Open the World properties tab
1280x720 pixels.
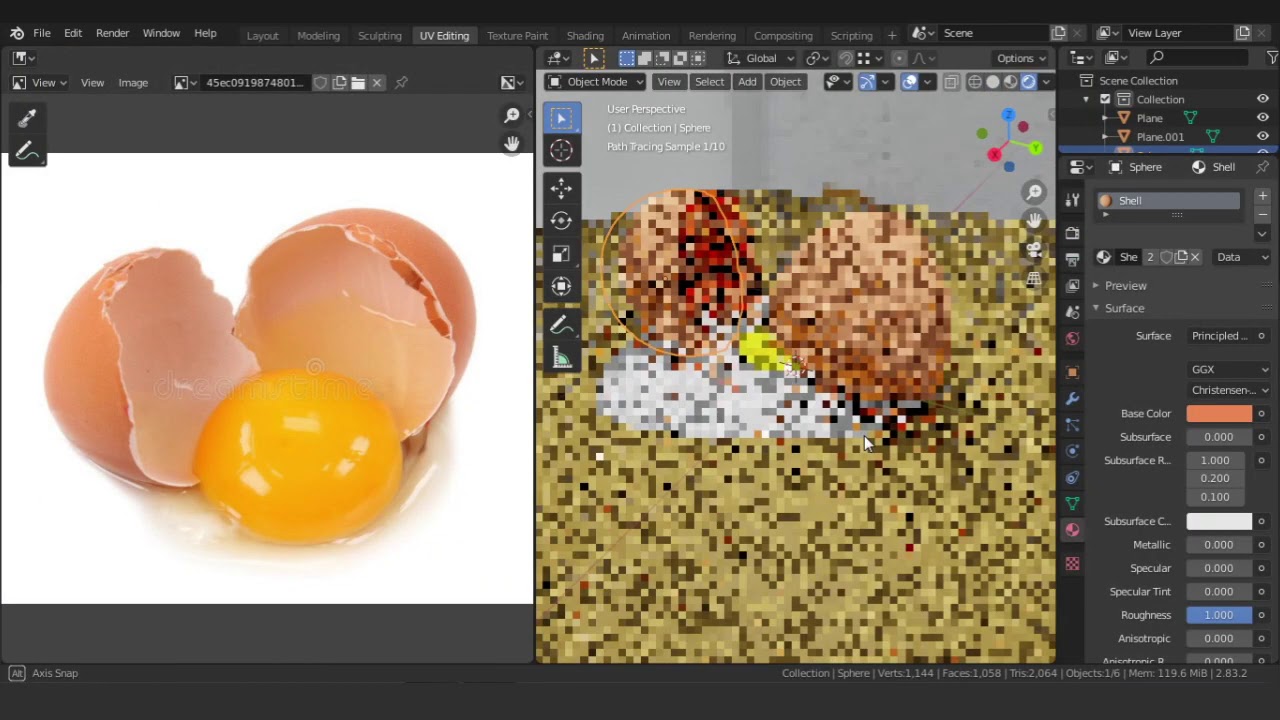(1072, 338)
